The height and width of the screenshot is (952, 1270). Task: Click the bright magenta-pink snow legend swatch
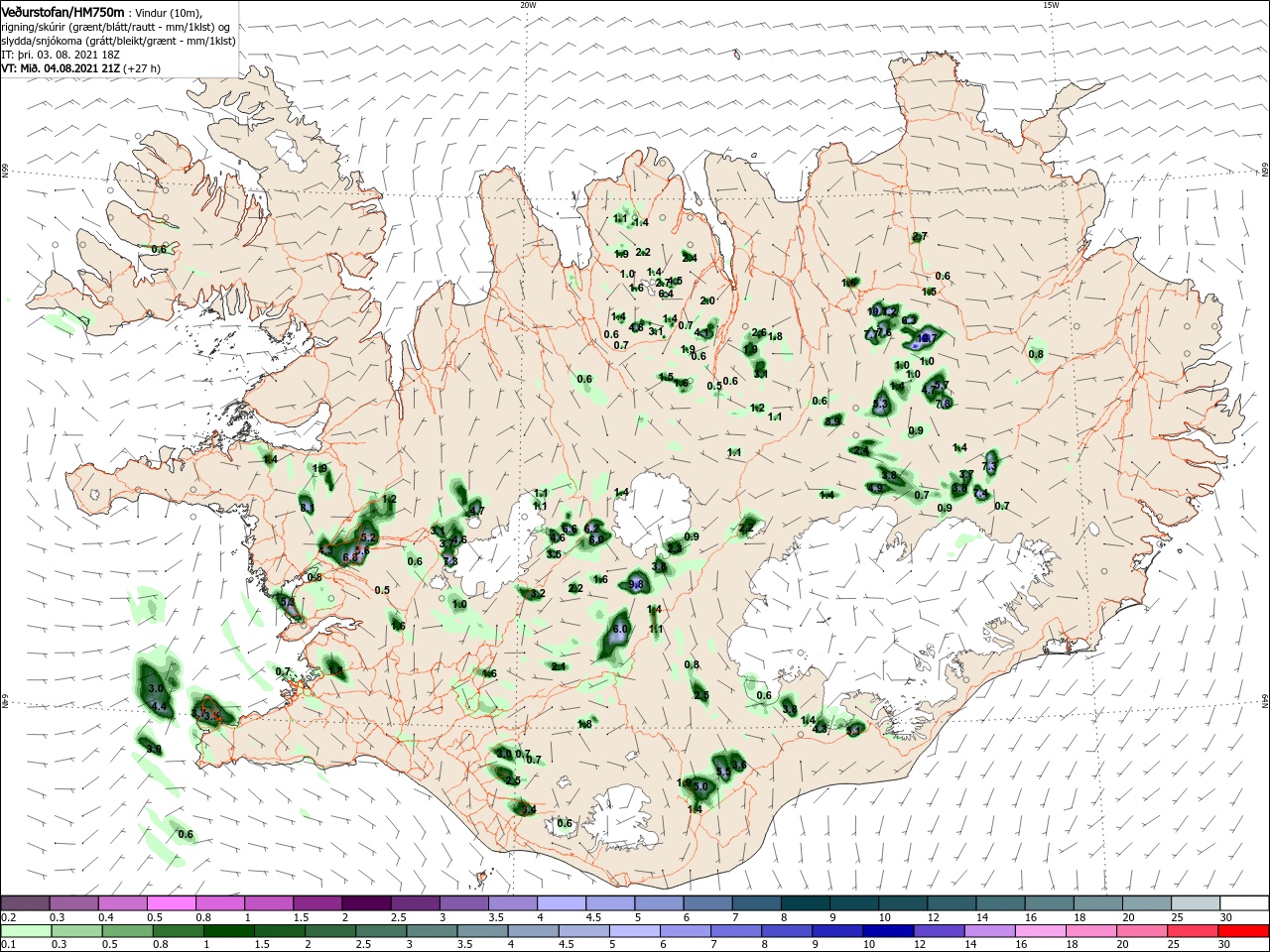(172, 903)
